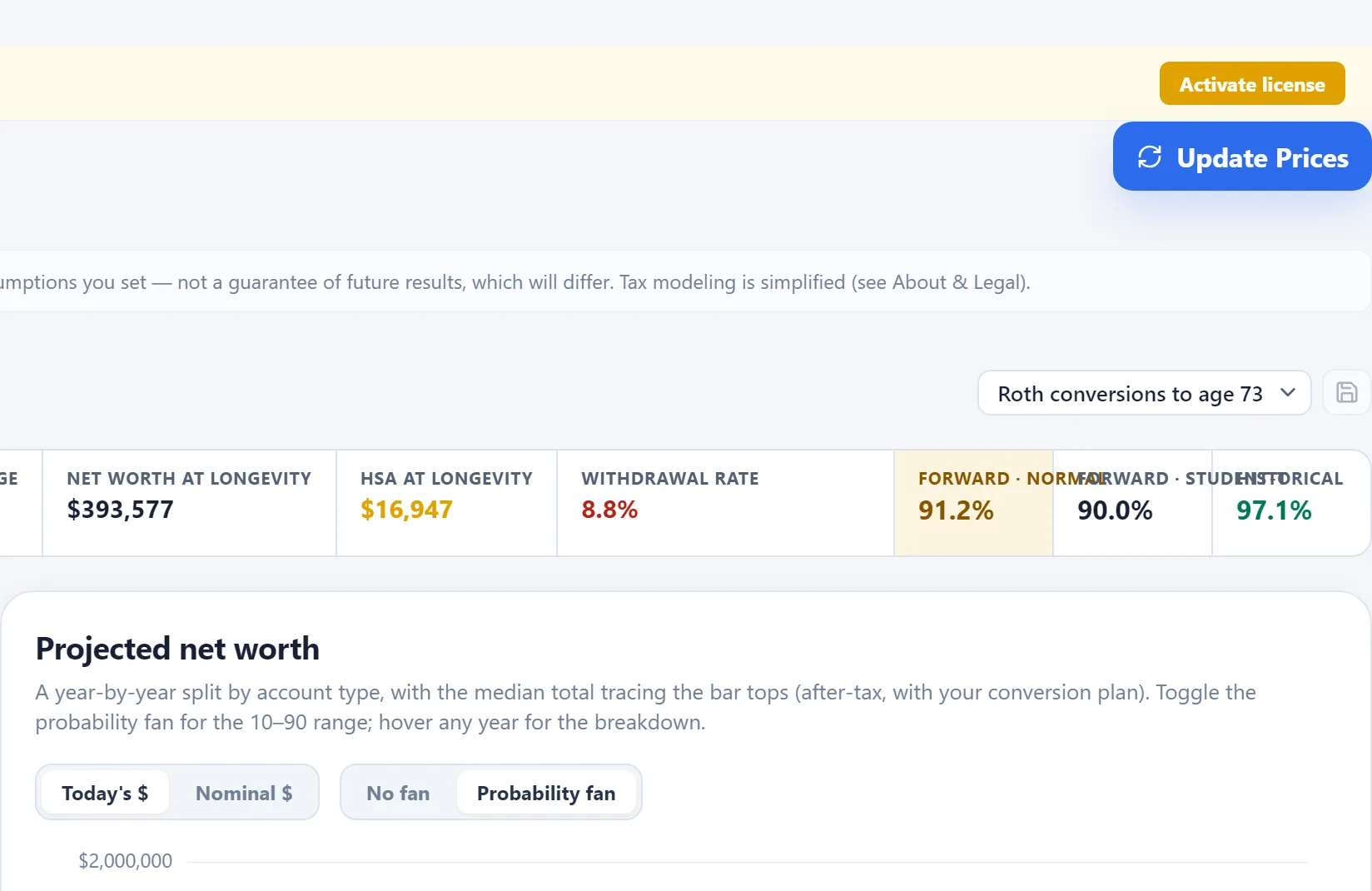
Task: Click the save scenario floppy disk icon
Action: 1346,392
